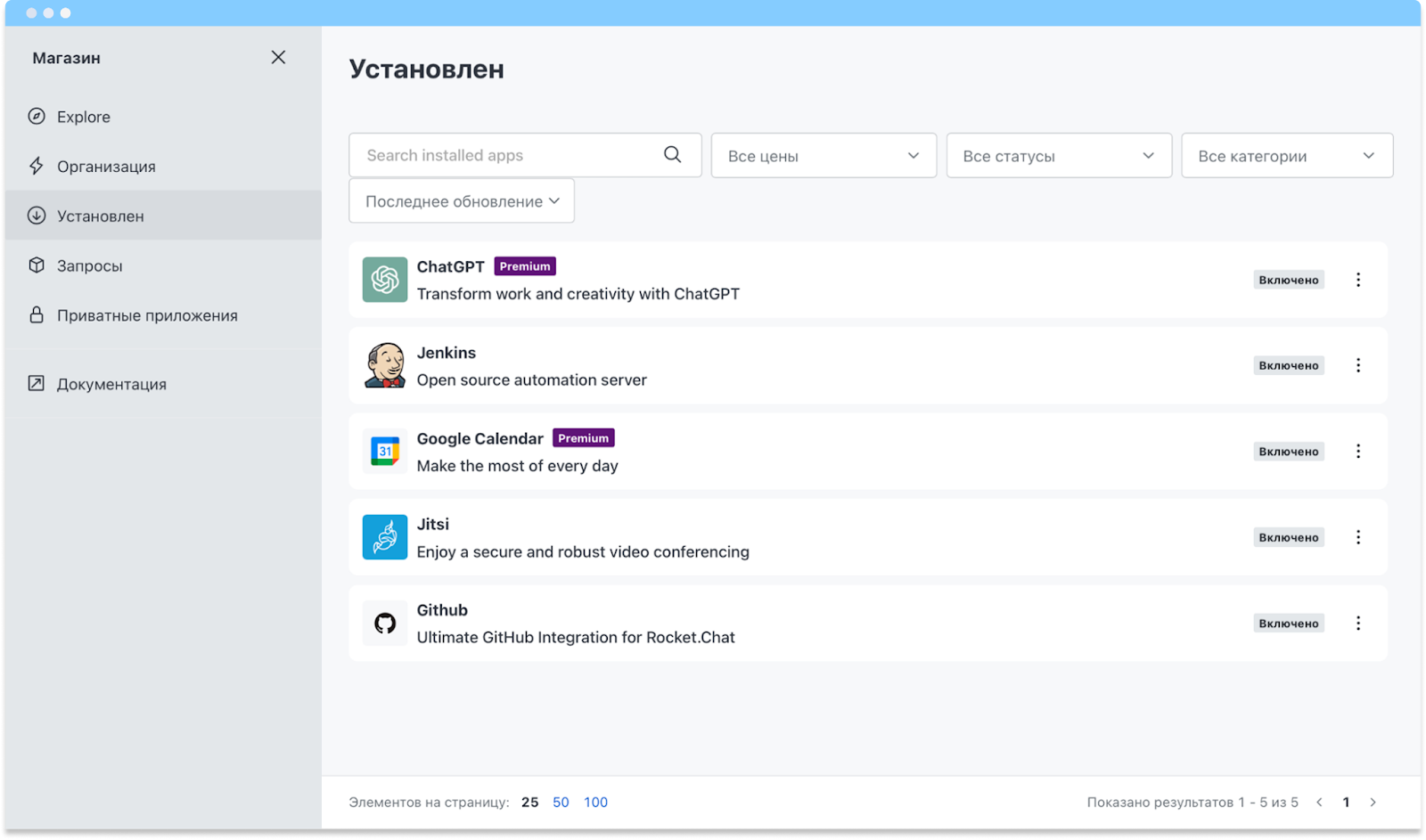Click the search magnifier icon
1426x840 pixels.
click(671, 154)
